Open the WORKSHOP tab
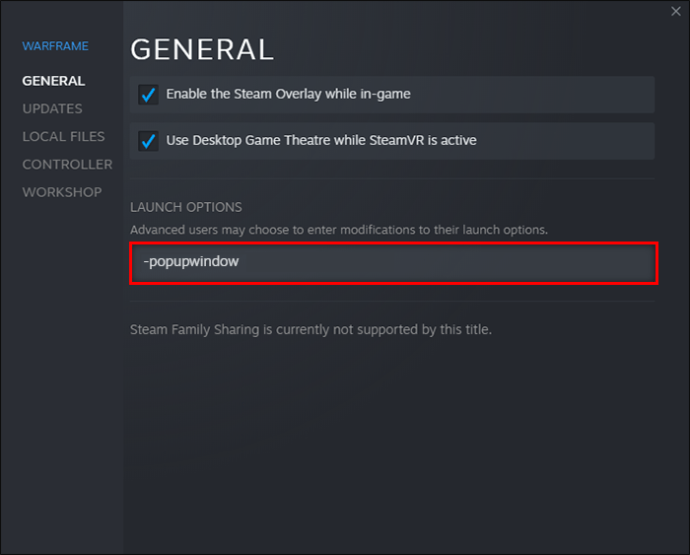Viewport: 690px width, 555px height. [62, 192]
